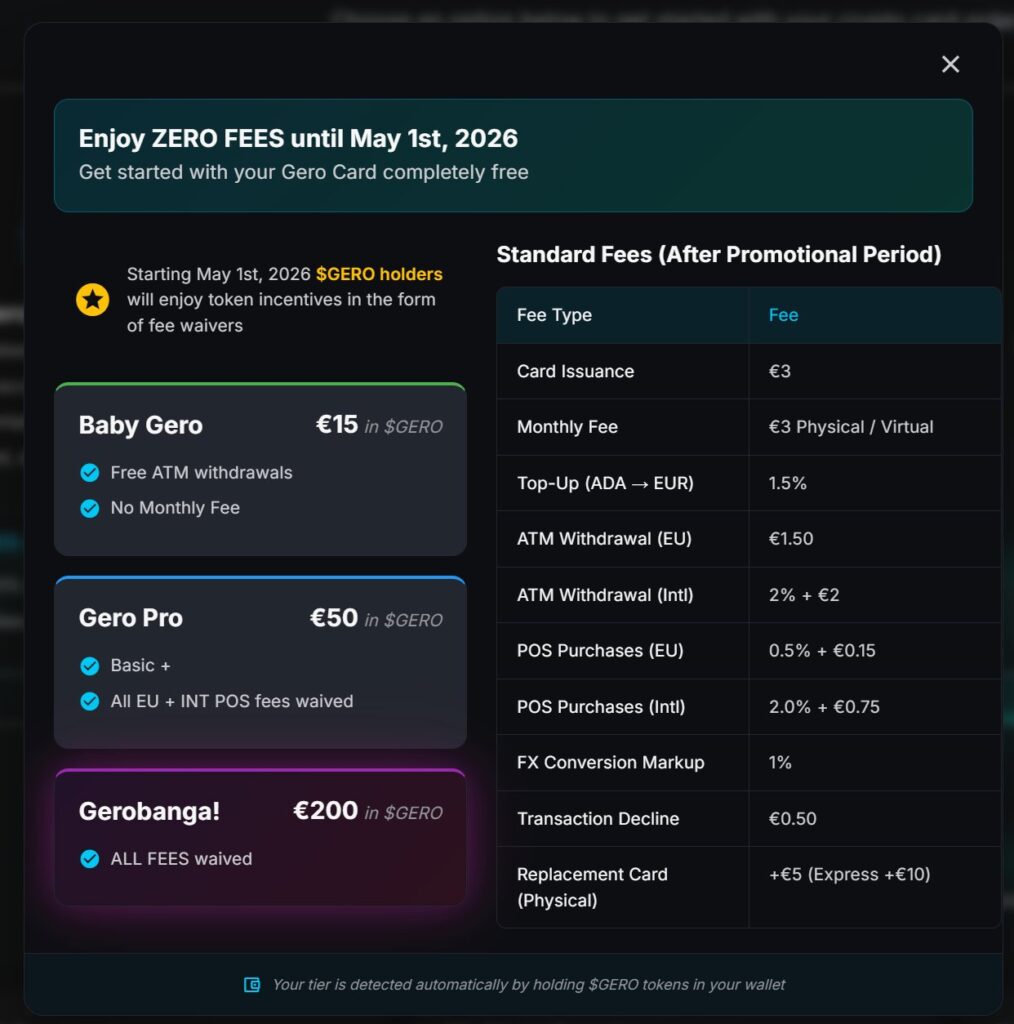The image size is (1014, 1024).
Task: Click the $GERO holders highlighted text
Action: pos(379,274)
